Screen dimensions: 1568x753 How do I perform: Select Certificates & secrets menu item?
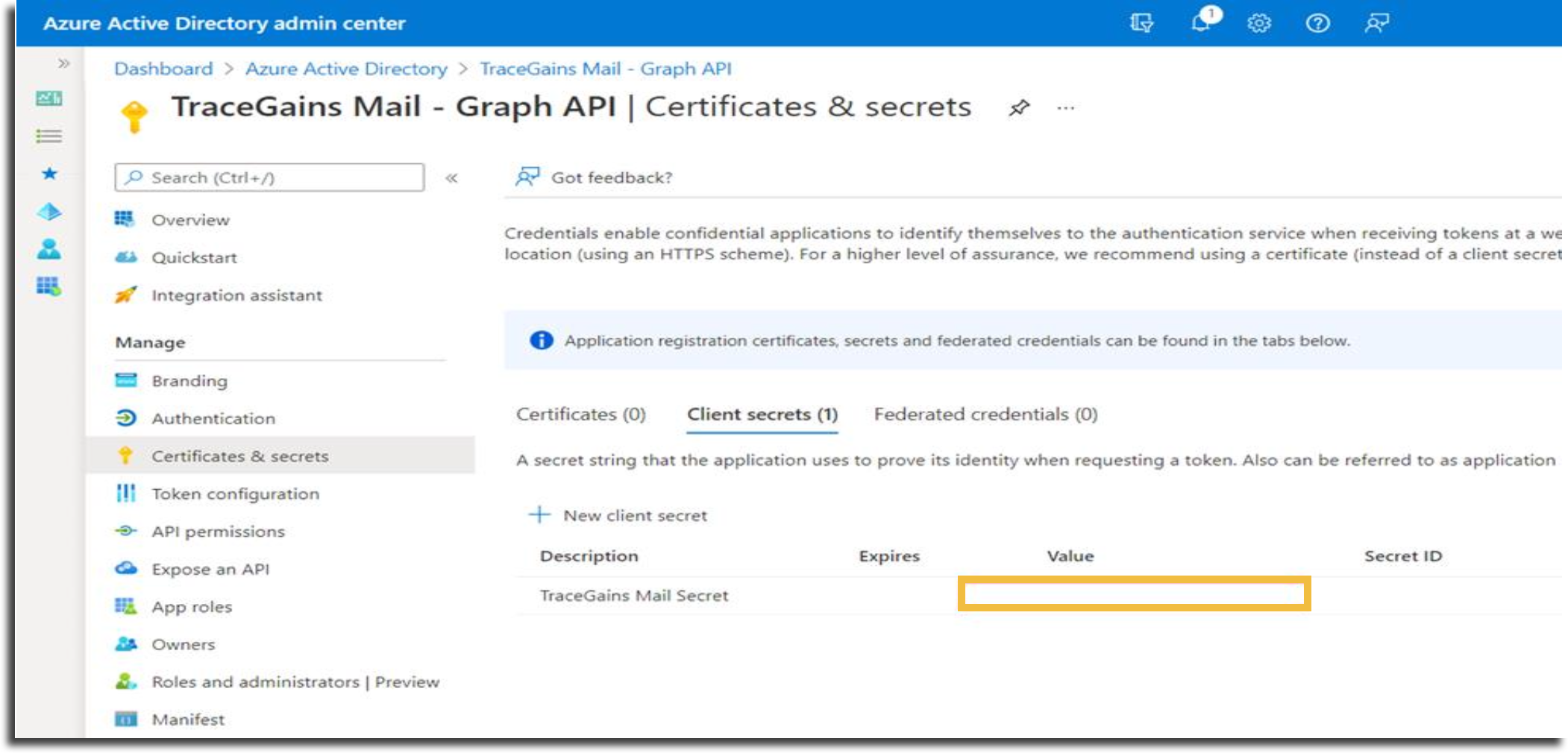click(x=280, y=456)
